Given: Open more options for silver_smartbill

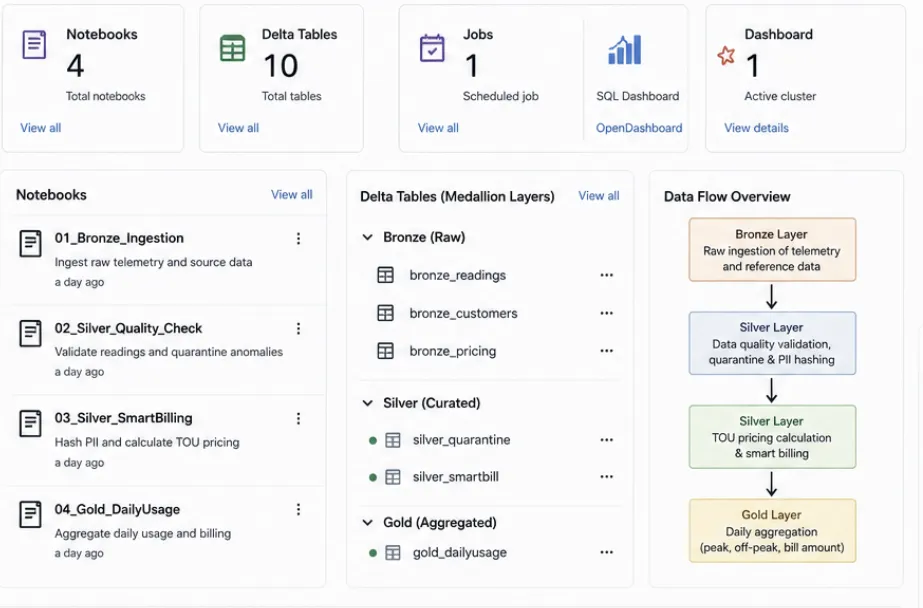Looking at the screenshot, I should coord(607,477).
